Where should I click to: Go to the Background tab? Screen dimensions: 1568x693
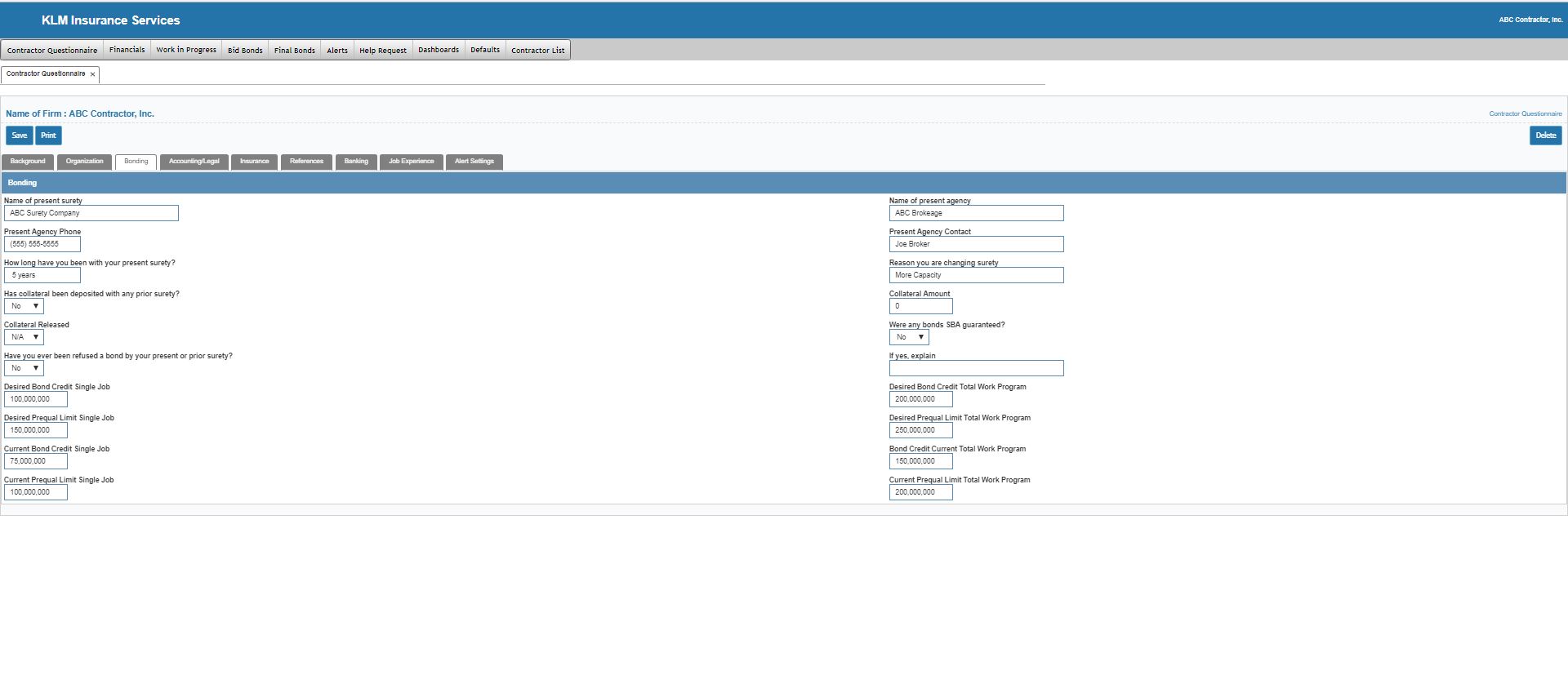click(x=28, y=162)
